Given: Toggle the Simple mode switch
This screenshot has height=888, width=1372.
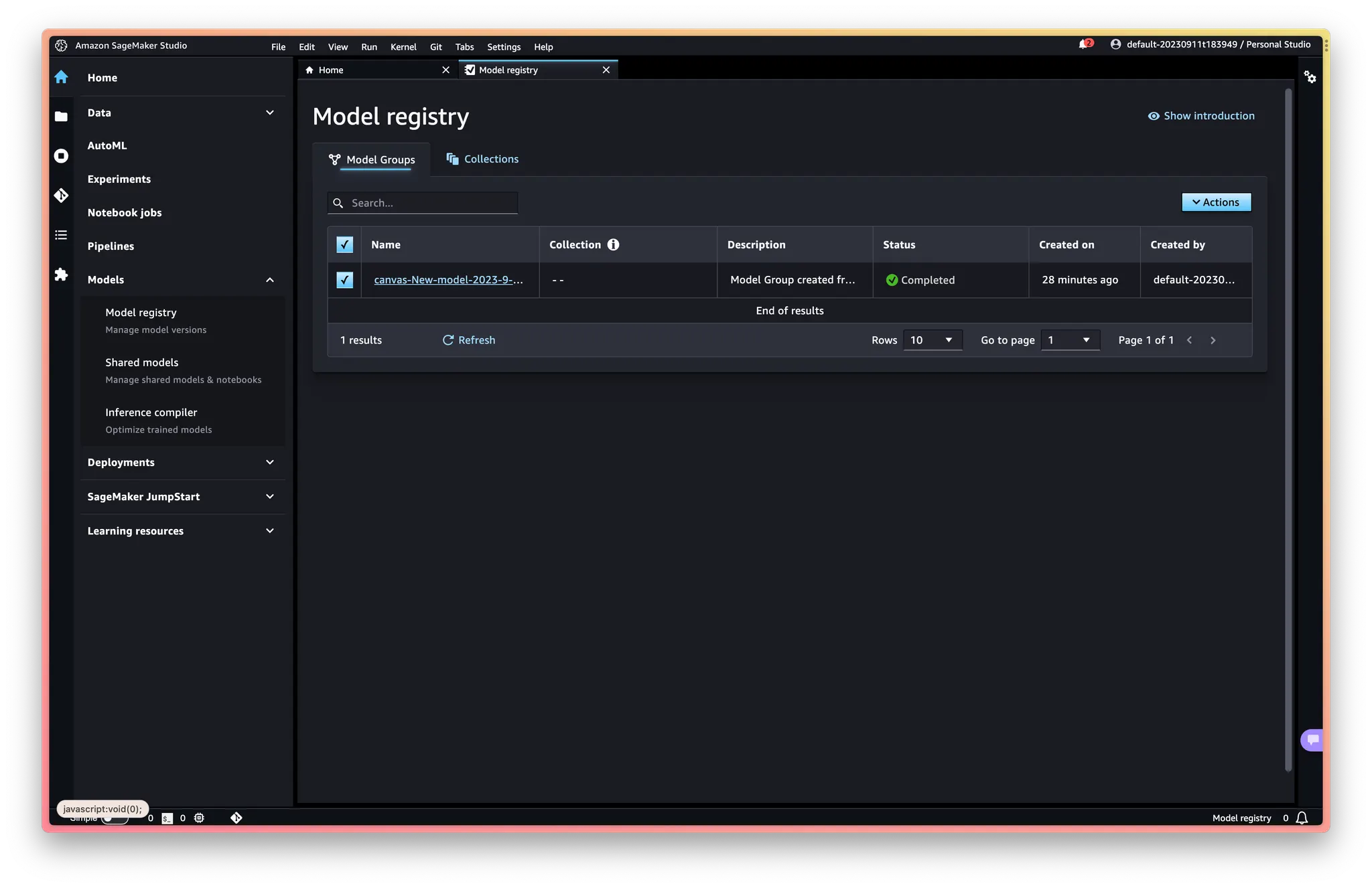Looking at the screenshot, I should coord(115,818).
